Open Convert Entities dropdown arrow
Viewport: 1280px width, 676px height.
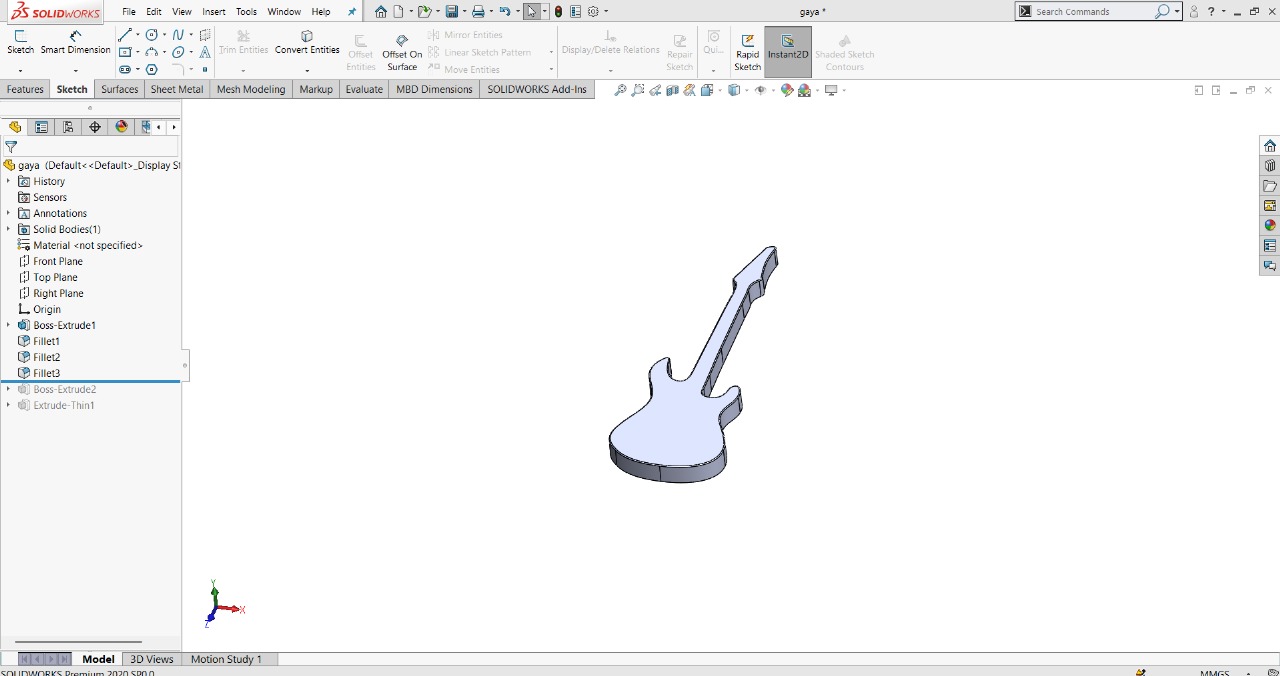point(307,71)
